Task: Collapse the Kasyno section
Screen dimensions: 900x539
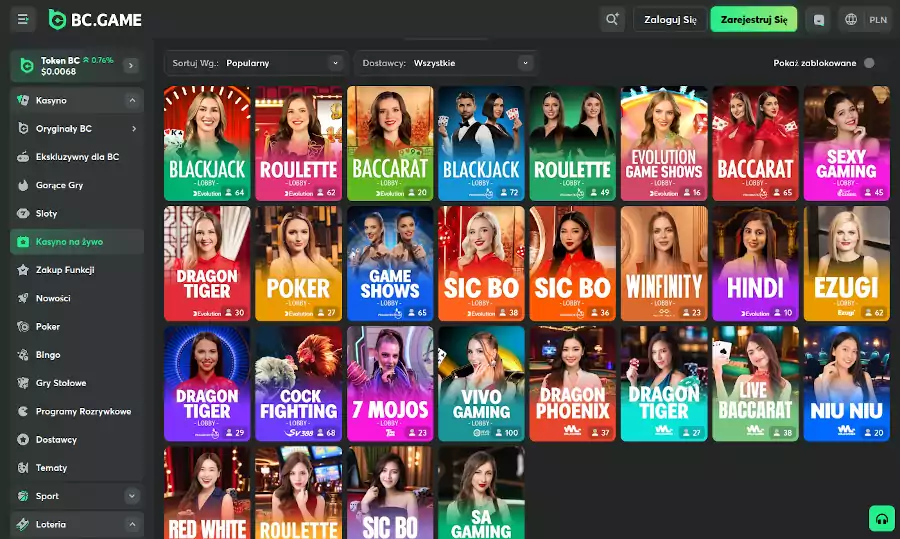Action: pos(131,100)
